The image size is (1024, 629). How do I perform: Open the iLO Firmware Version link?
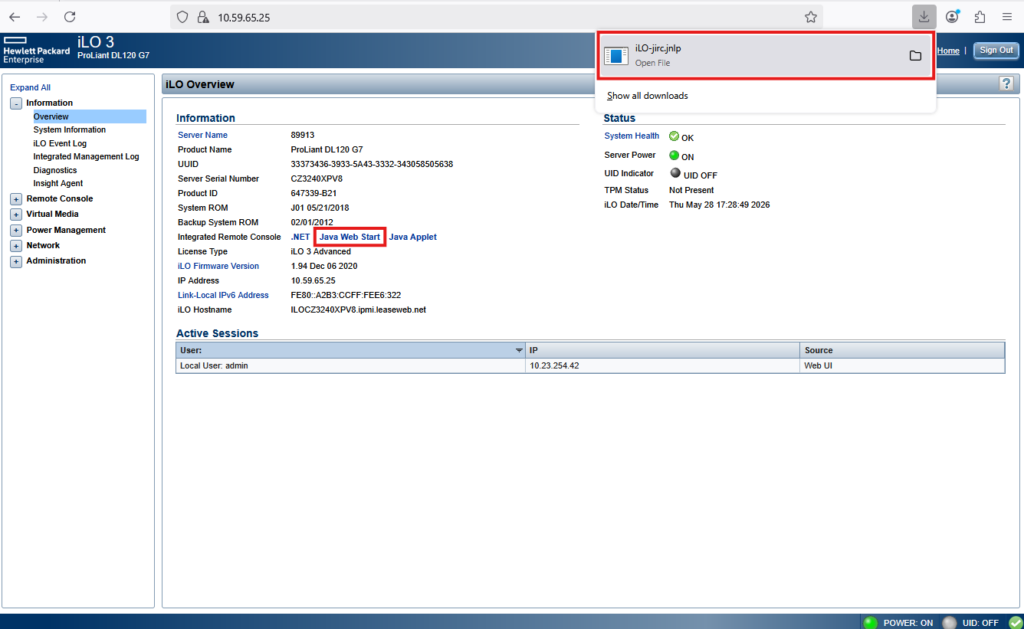coord(218,266)
